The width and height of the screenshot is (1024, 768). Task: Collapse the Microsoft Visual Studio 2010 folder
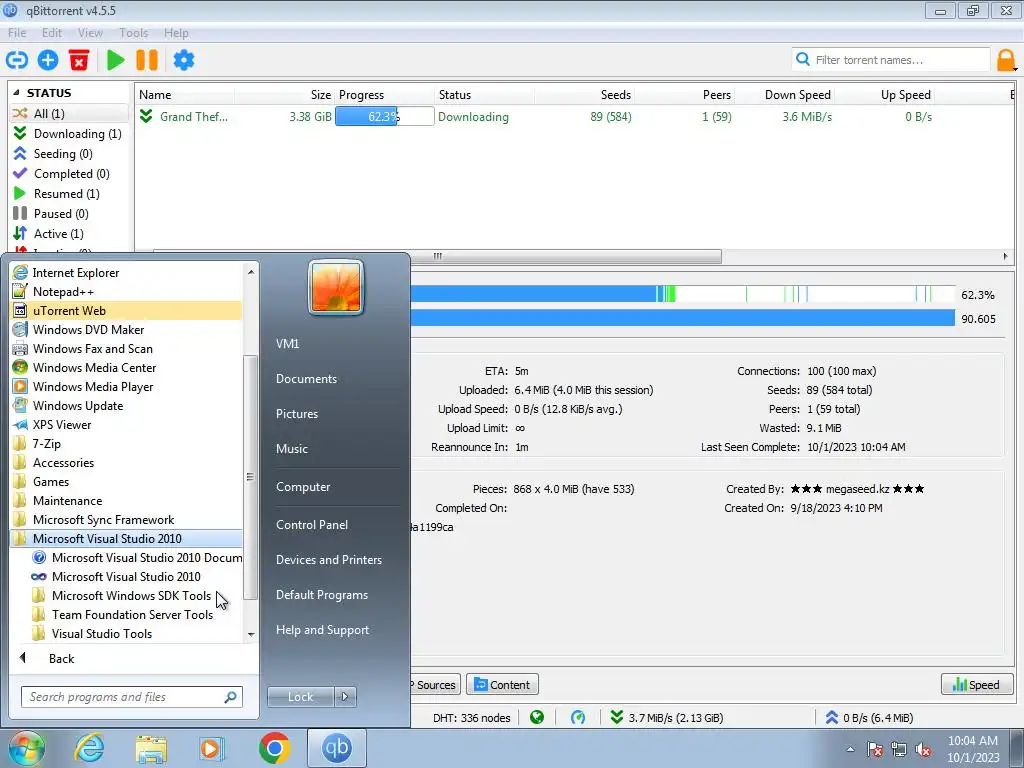click(x=127, y=539)
